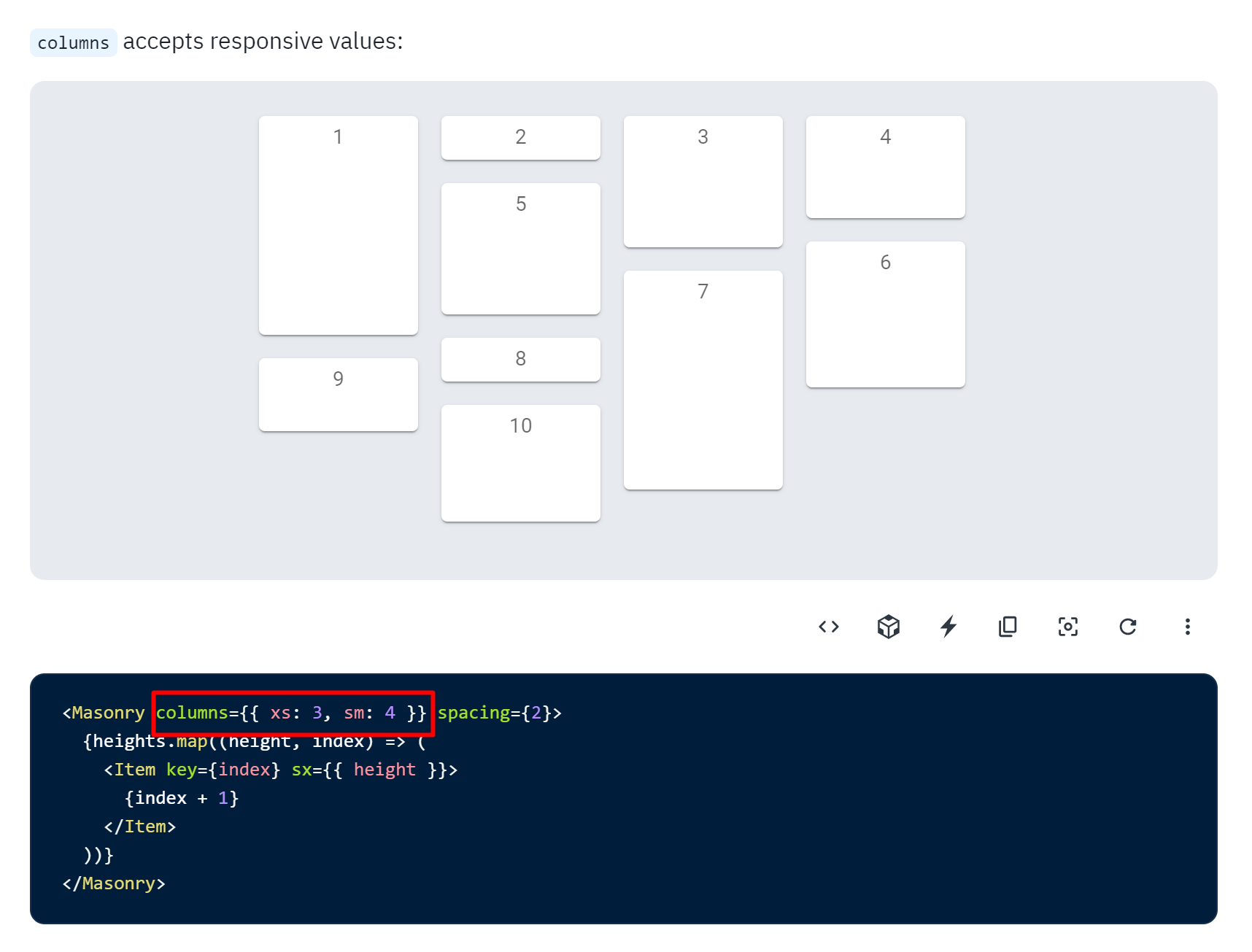Open this demo in CodeSandbox

click(x=888, y=626)
